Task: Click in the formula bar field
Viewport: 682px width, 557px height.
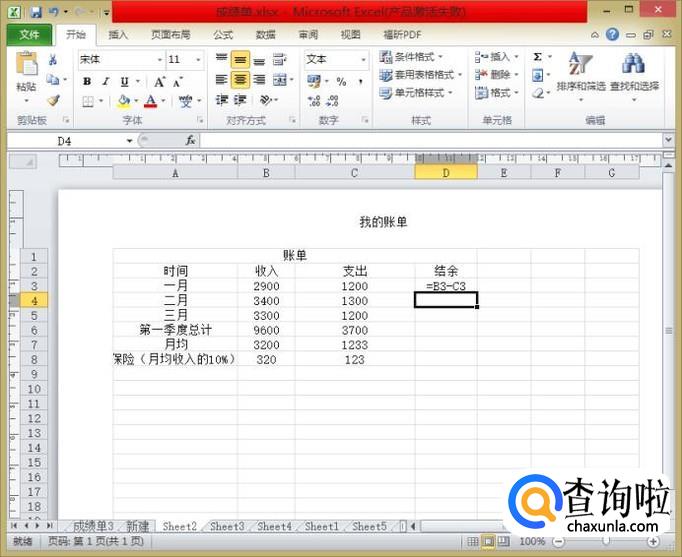Action: click(431, 140)
